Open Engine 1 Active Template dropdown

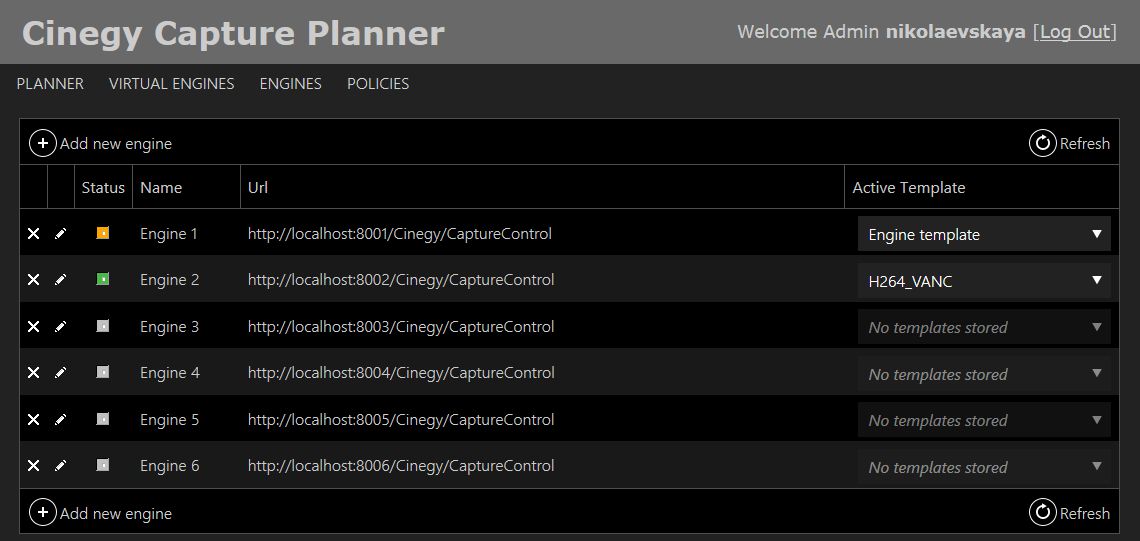click(984, 234)
